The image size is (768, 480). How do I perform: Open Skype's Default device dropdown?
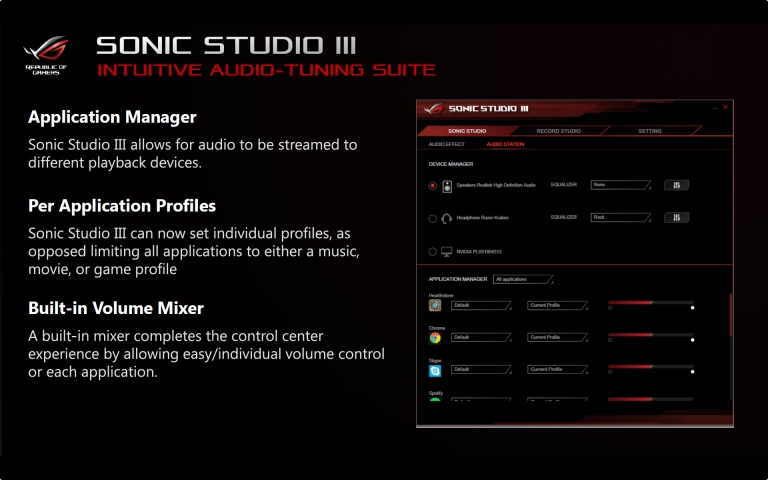point(481,370)
